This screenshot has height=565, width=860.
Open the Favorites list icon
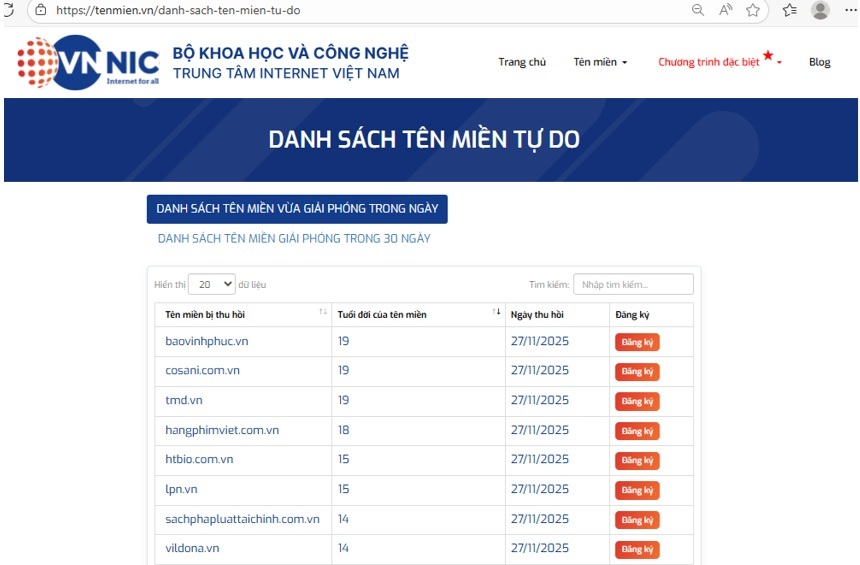[x=789, y=10]
